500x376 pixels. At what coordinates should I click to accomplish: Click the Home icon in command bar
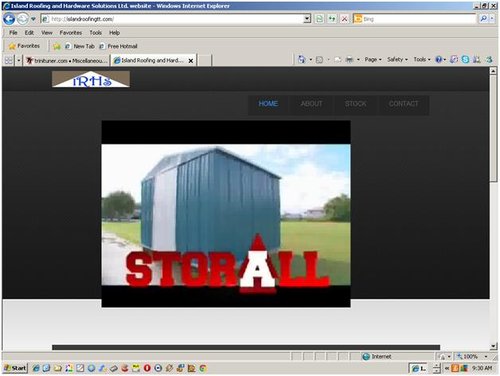tap(302, 60)
